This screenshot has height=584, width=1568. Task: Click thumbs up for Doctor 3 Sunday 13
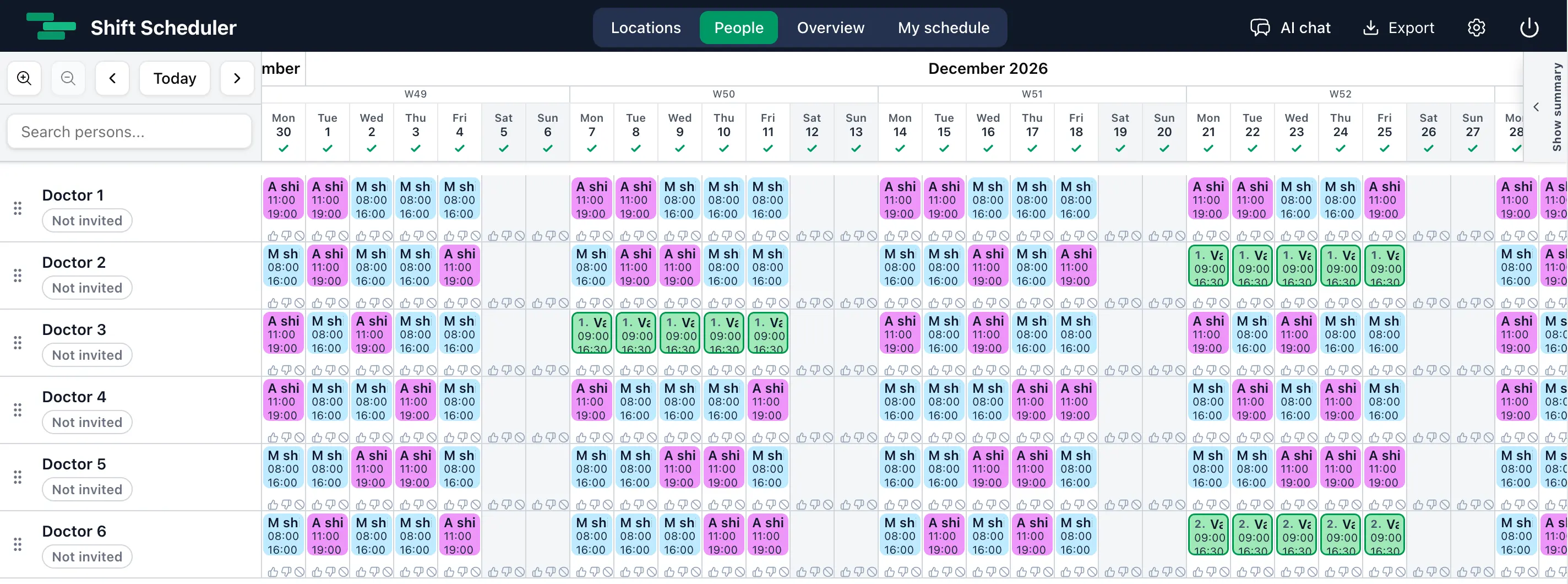[x=846, y=370]
